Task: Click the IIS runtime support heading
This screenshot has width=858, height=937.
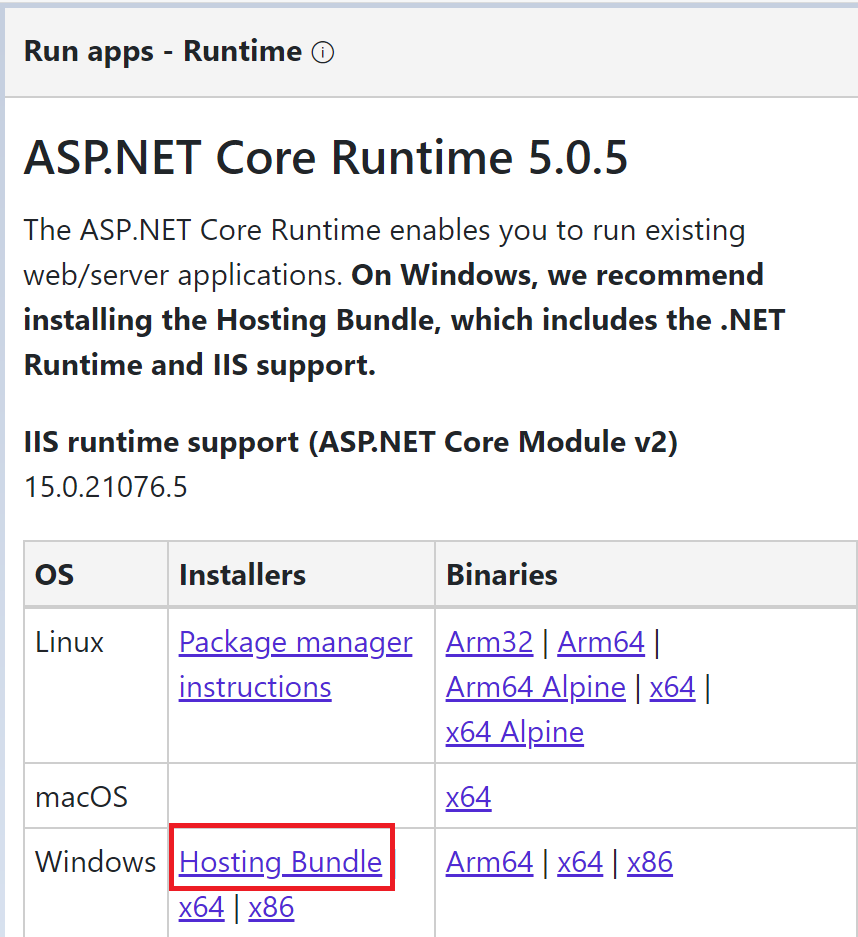Action: [350, 442]
